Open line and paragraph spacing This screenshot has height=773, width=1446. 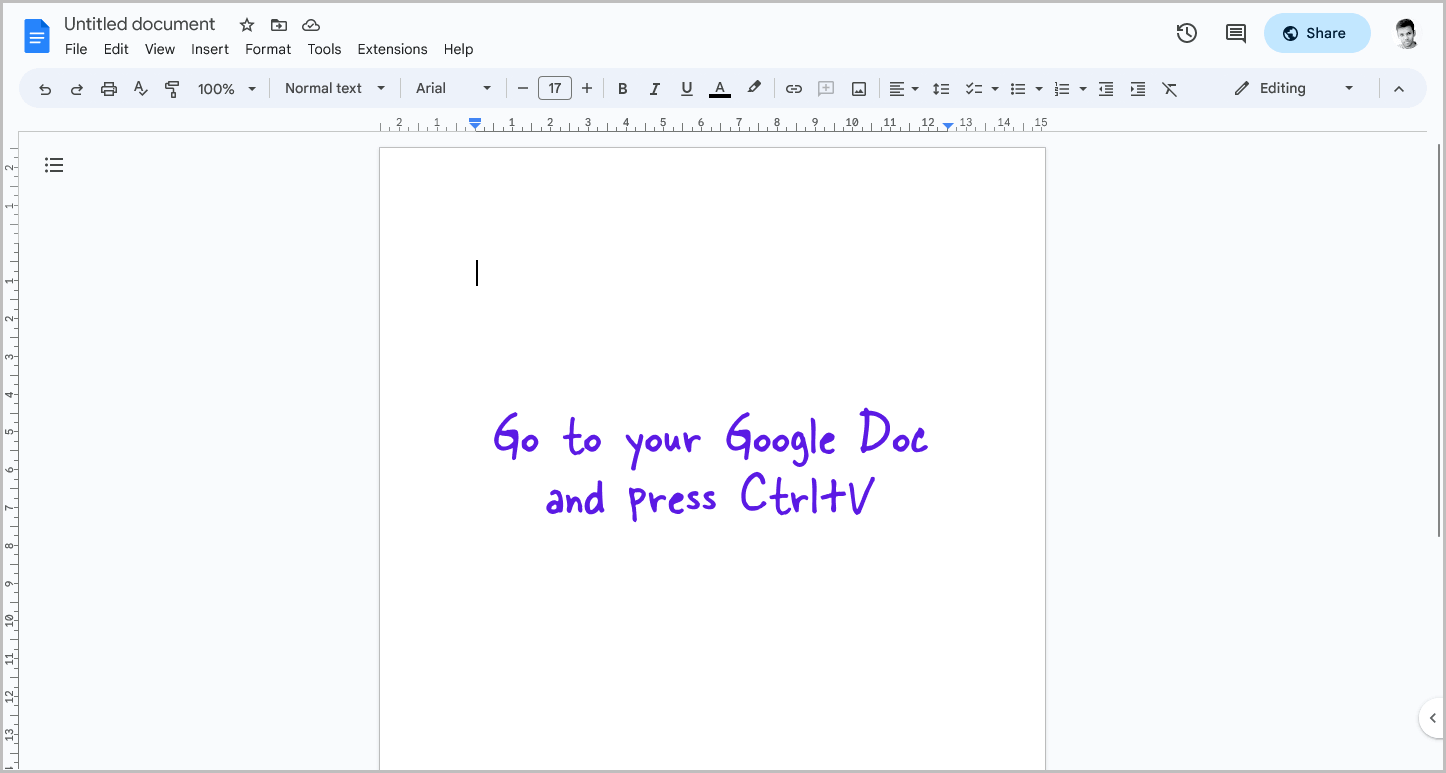[x=941, y=89]
